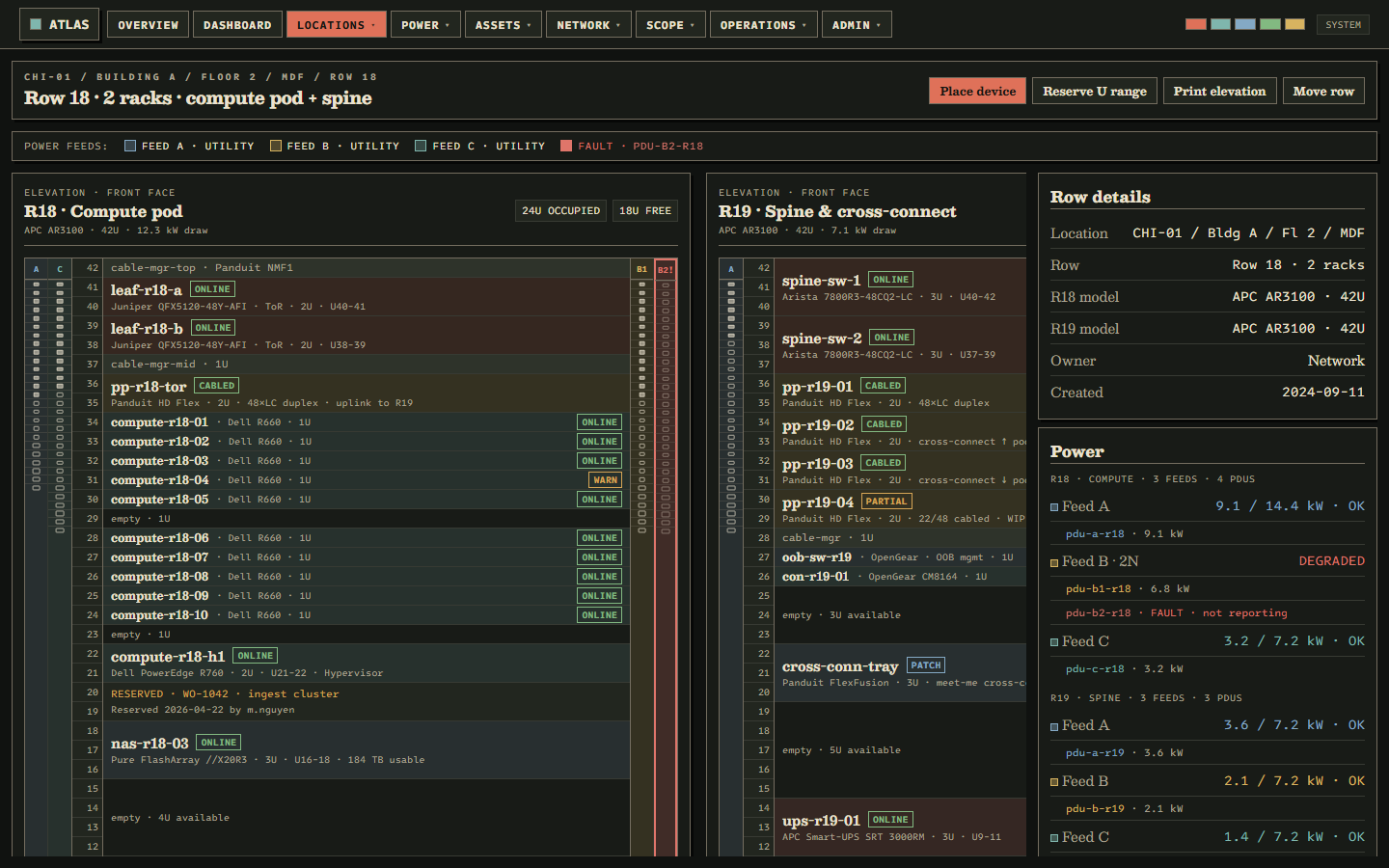The height and width of the screenshot is (868, 1389).
Task: Pick the teal theme swatch
Action: pos(1221,24)
